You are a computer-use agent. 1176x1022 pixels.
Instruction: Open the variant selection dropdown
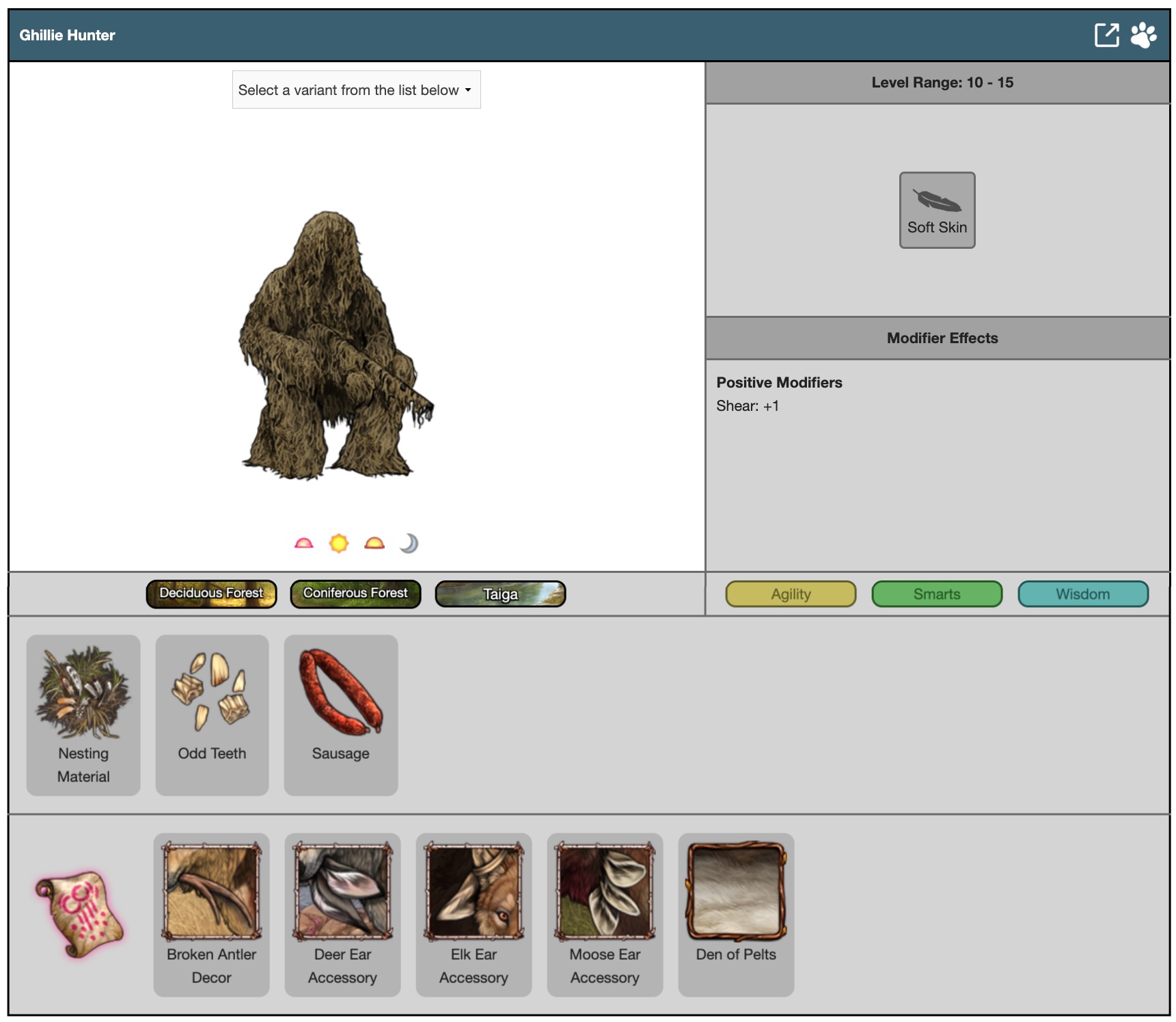(356, 90)
